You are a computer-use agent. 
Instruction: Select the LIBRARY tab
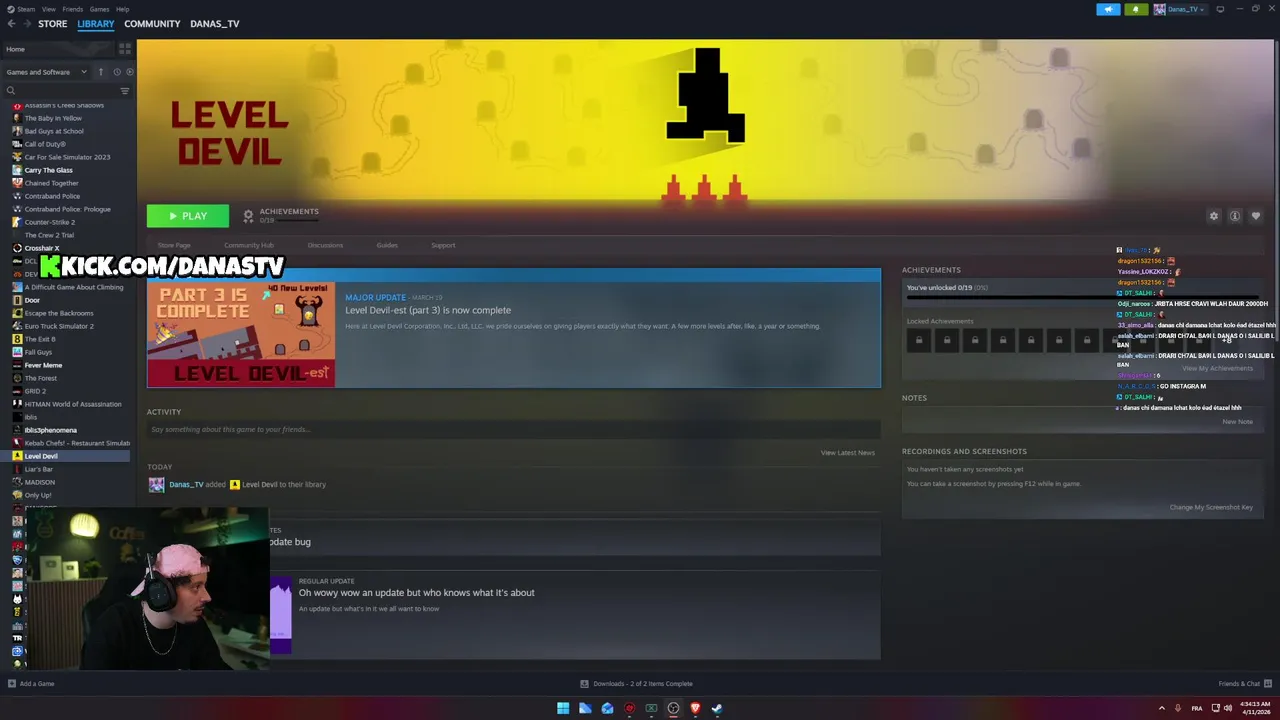(x=96, y=24)
